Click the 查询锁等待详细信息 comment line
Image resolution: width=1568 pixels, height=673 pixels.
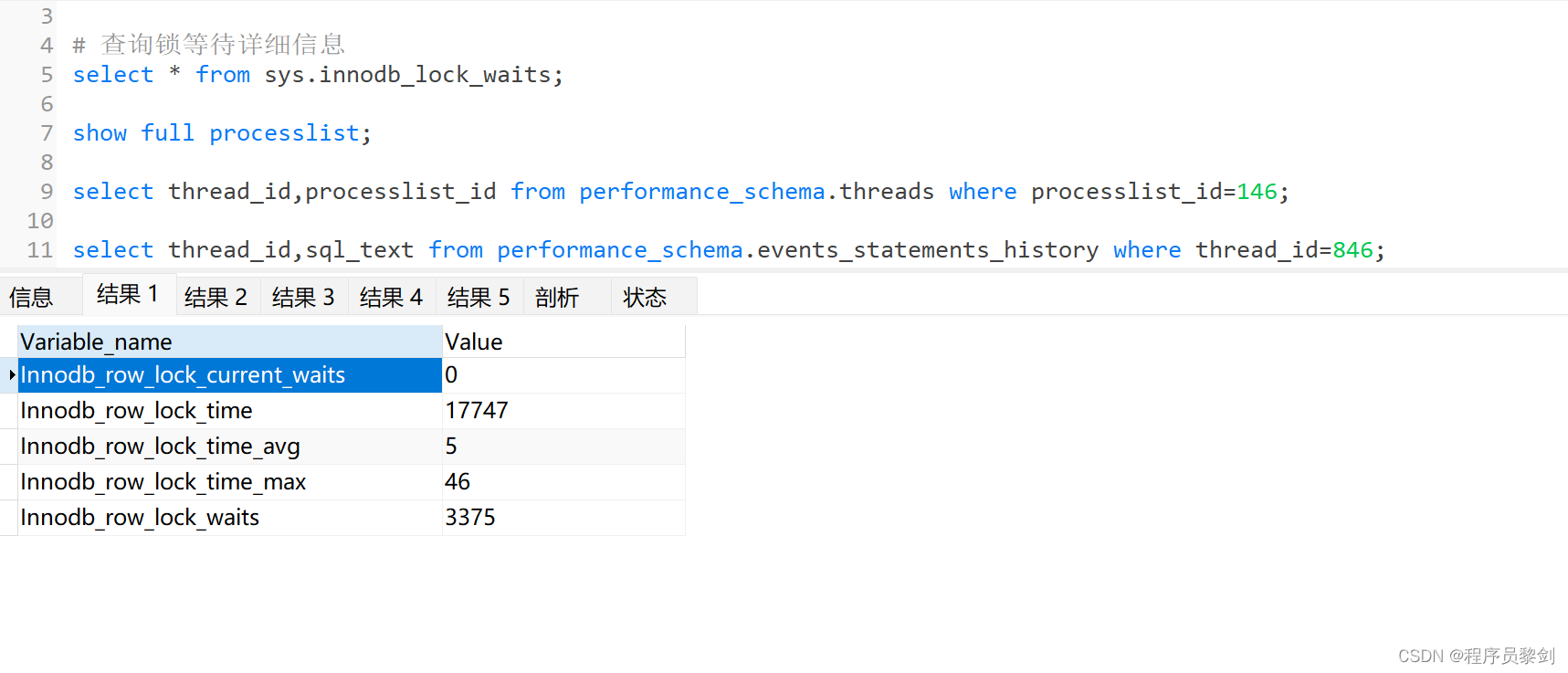pos(209,45)
